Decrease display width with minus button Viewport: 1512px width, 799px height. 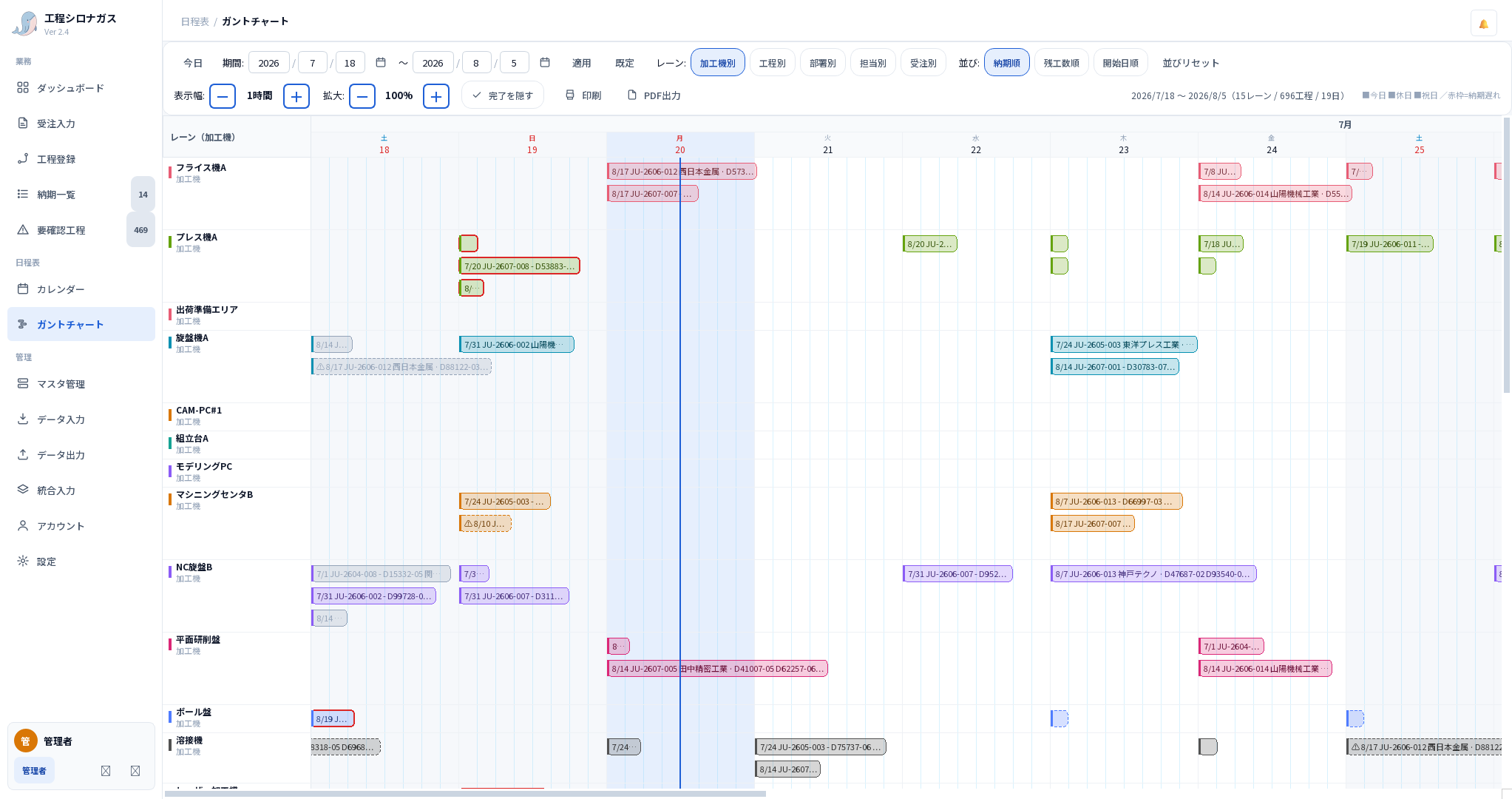223,95
